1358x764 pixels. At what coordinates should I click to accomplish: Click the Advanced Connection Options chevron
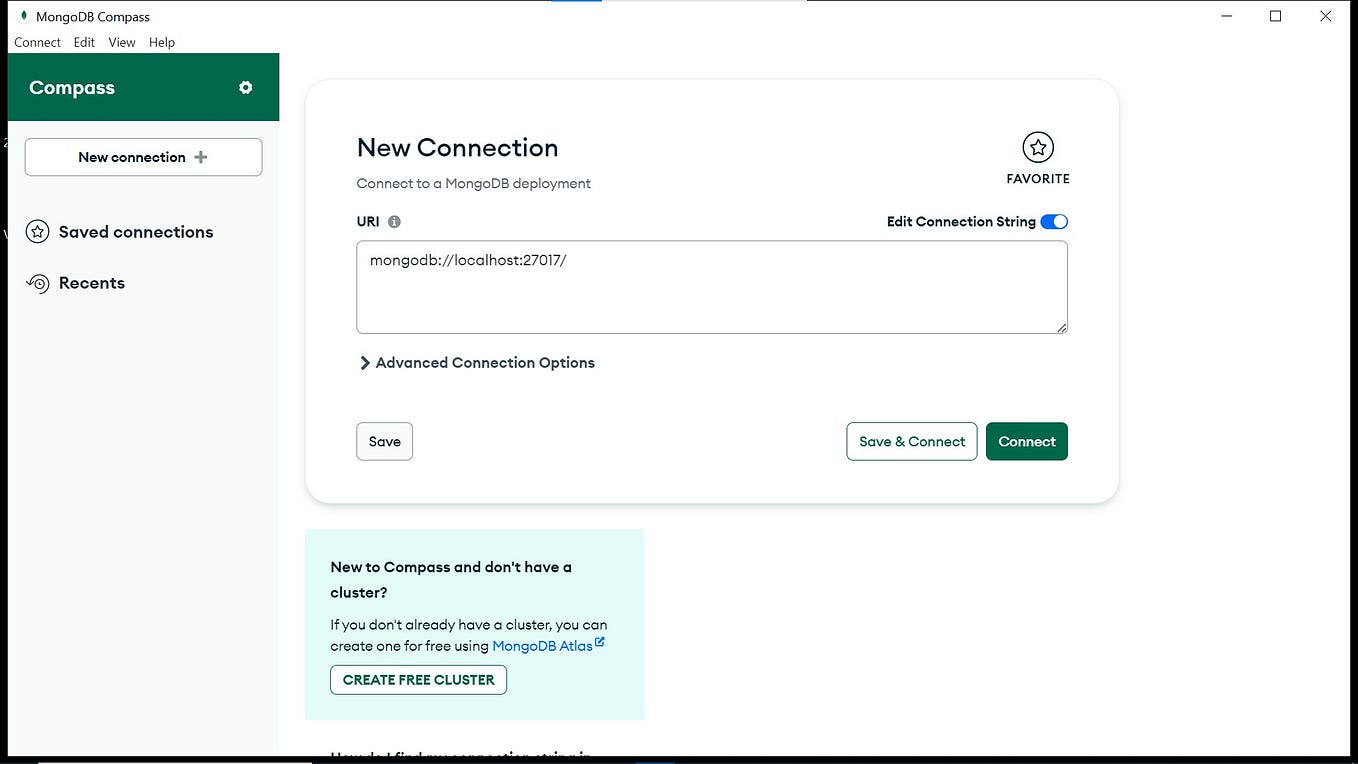click(365, 362)
